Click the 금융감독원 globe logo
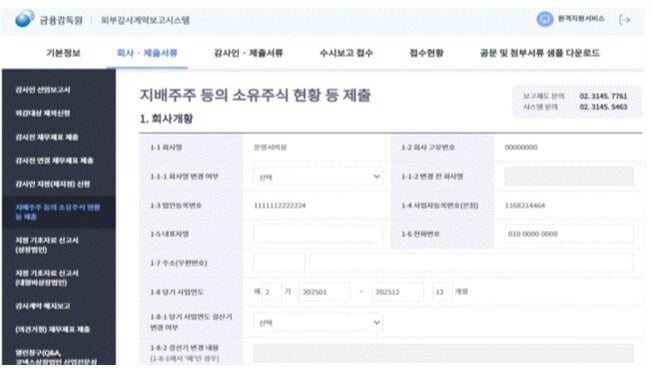This screenshot has height=368, width=653. [25, 19]
